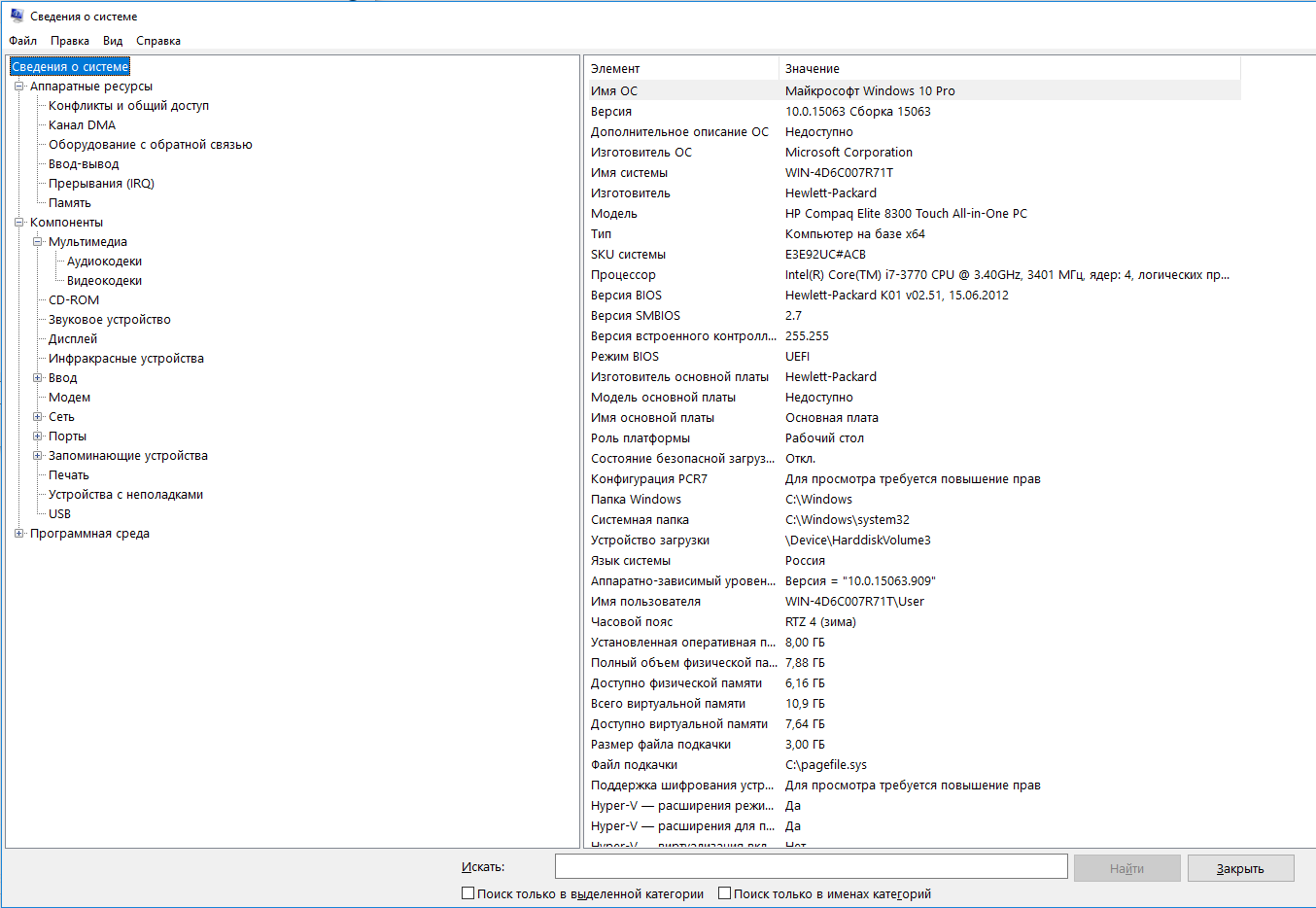Open the Справка menu
Image resolution: width=1316 pixels, height=908 pixels.
click(x=158, y=41)
